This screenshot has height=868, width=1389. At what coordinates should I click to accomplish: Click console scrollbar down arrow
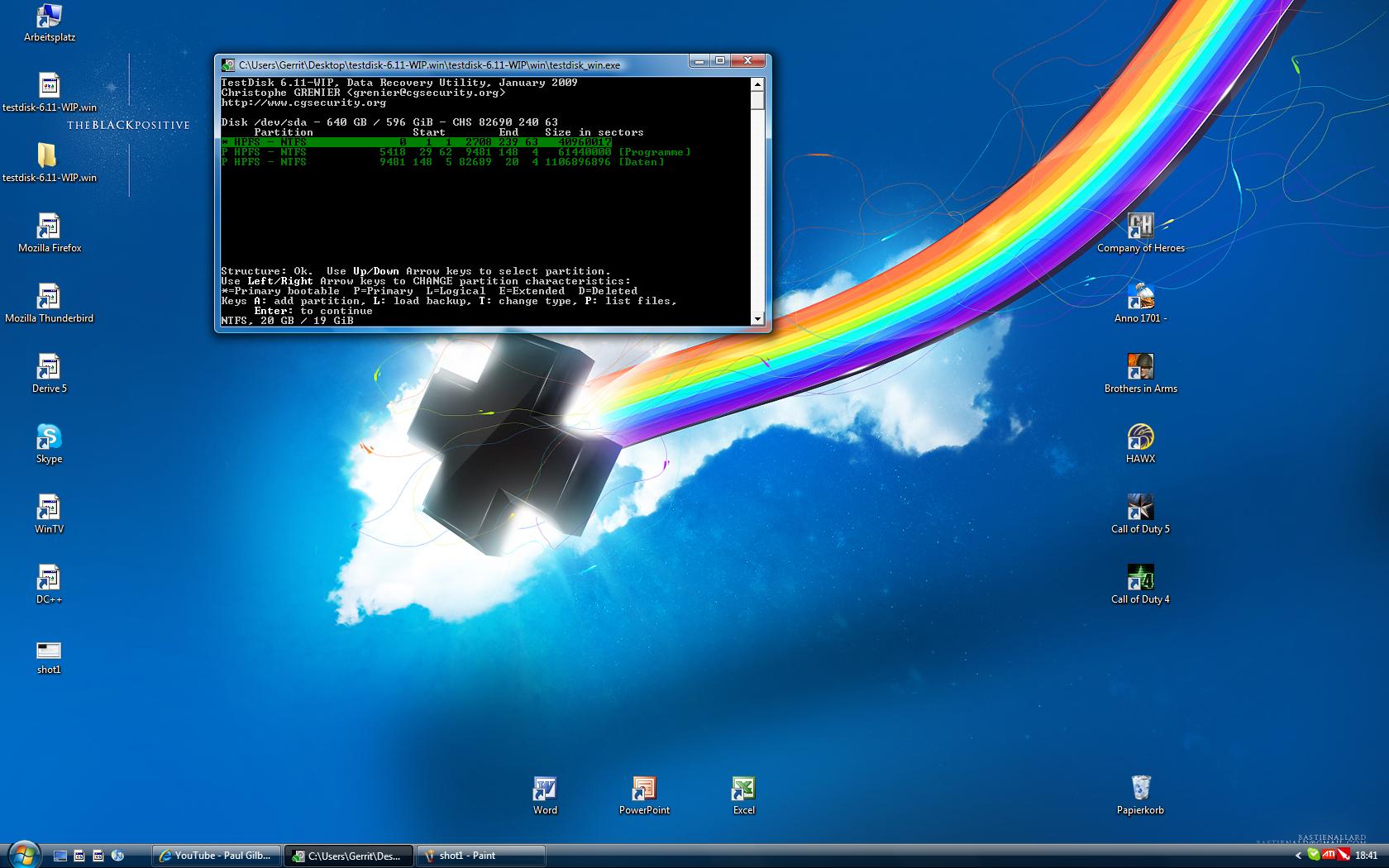tap(757, 318)
